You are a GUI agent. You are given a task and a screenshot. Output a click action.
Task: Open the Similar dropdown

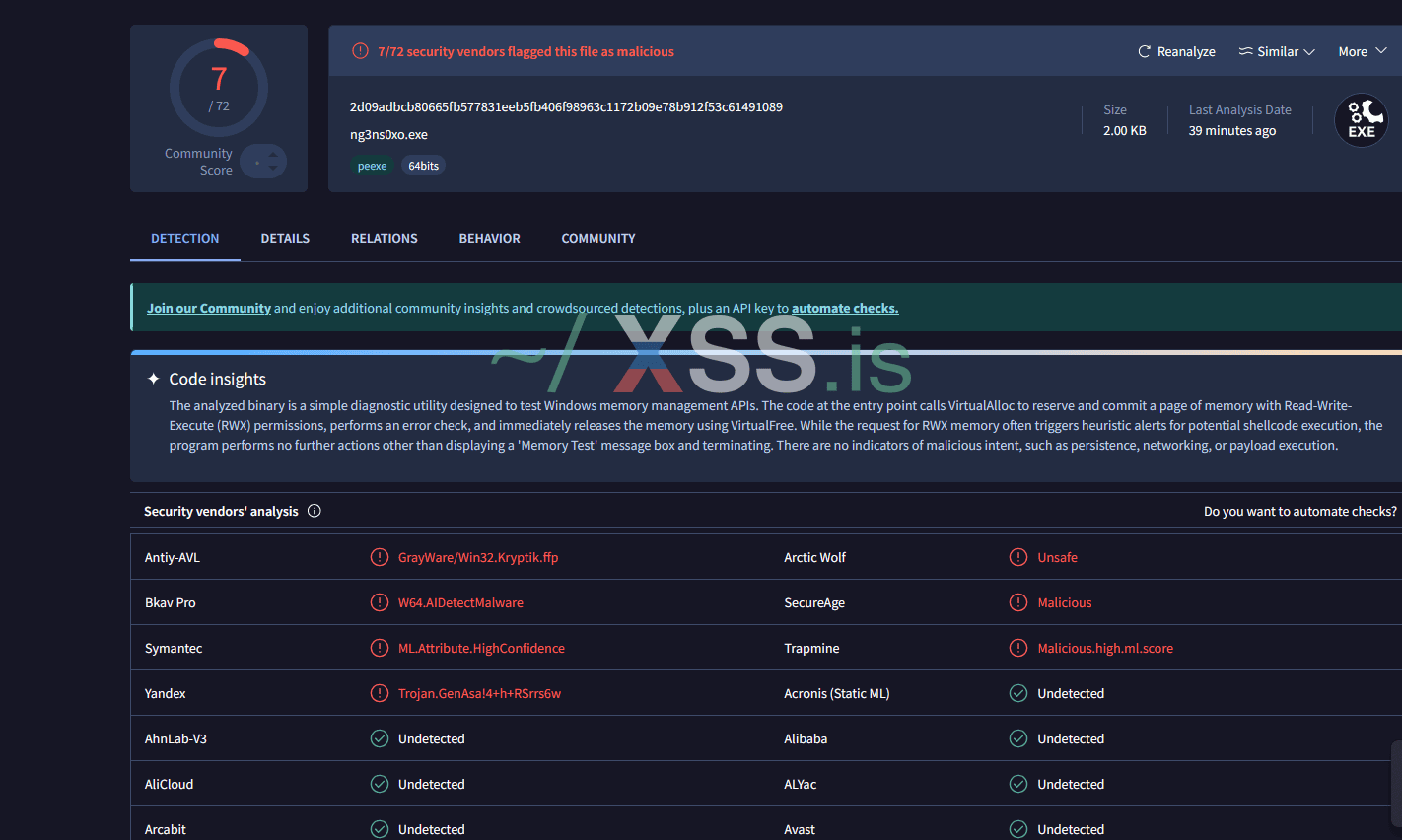click(1277, 50)
